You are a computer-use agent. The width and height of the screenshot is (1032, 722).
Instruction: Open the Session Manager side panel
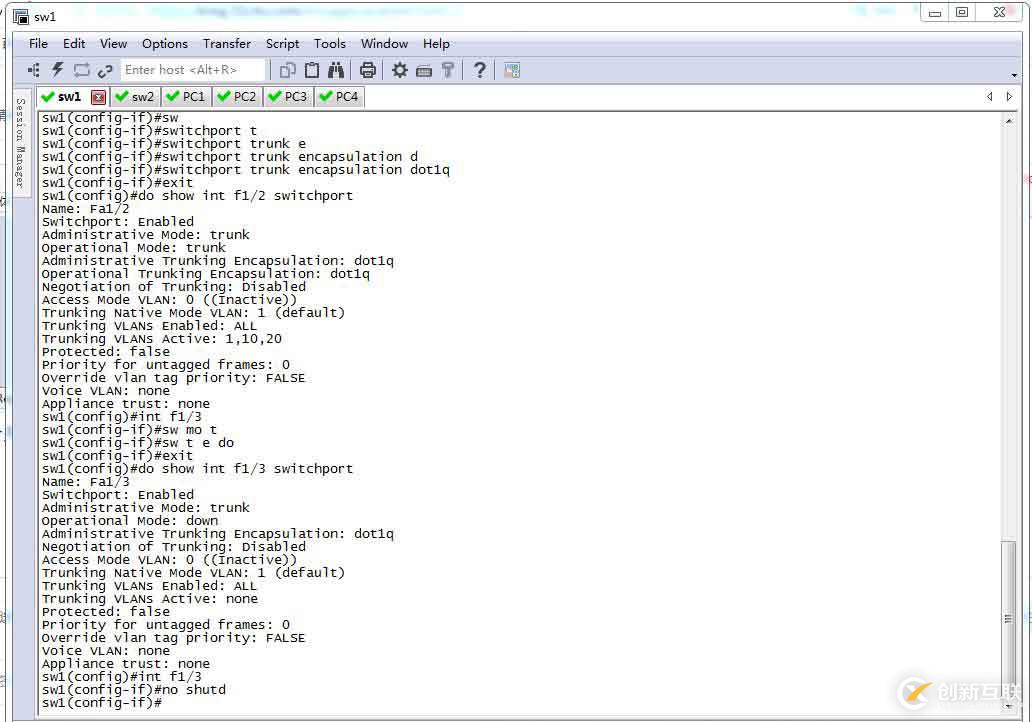[x=21, y=143]
